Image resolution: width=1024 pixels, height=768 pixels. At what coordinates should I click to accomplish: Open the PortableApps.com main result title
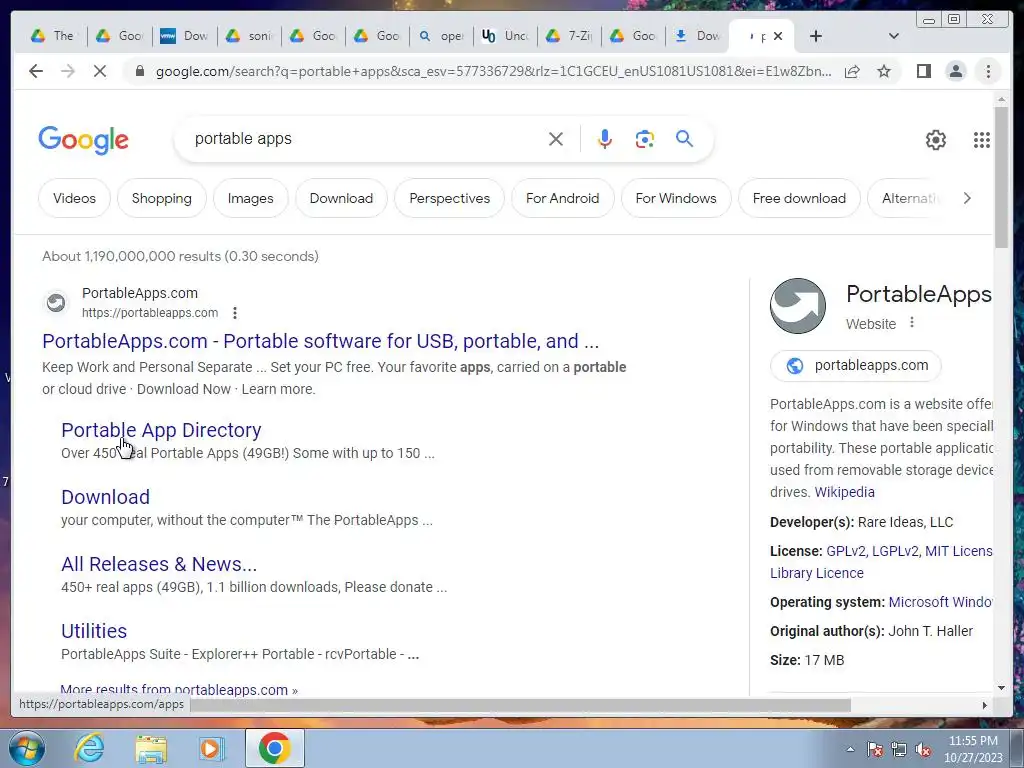click(320, 341)
